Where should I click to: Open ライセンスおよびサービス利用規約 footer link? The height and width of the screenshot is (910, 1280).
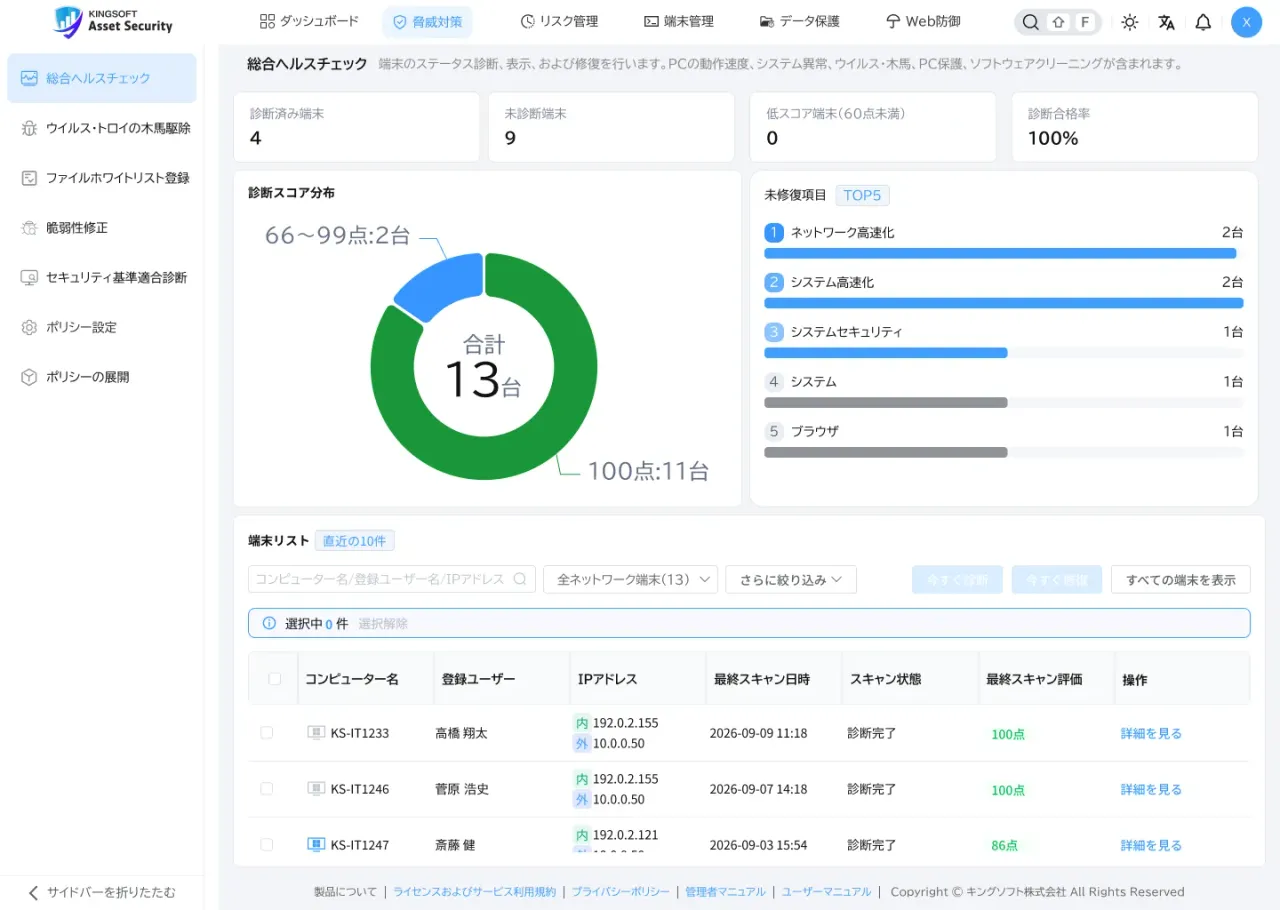[x=474, y=892]
